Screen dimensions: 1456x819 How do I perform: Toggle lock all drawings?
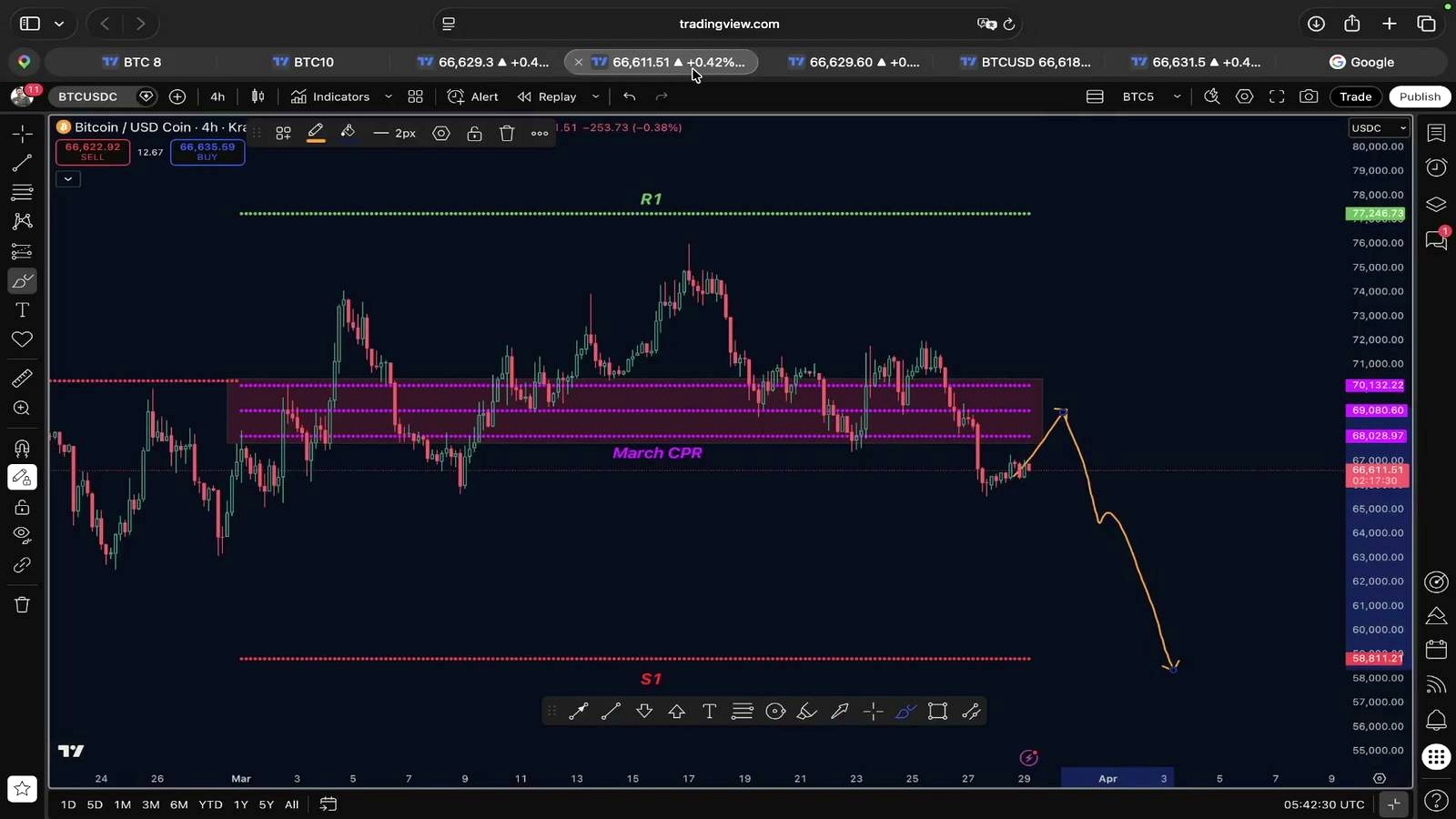click(22, 507)
